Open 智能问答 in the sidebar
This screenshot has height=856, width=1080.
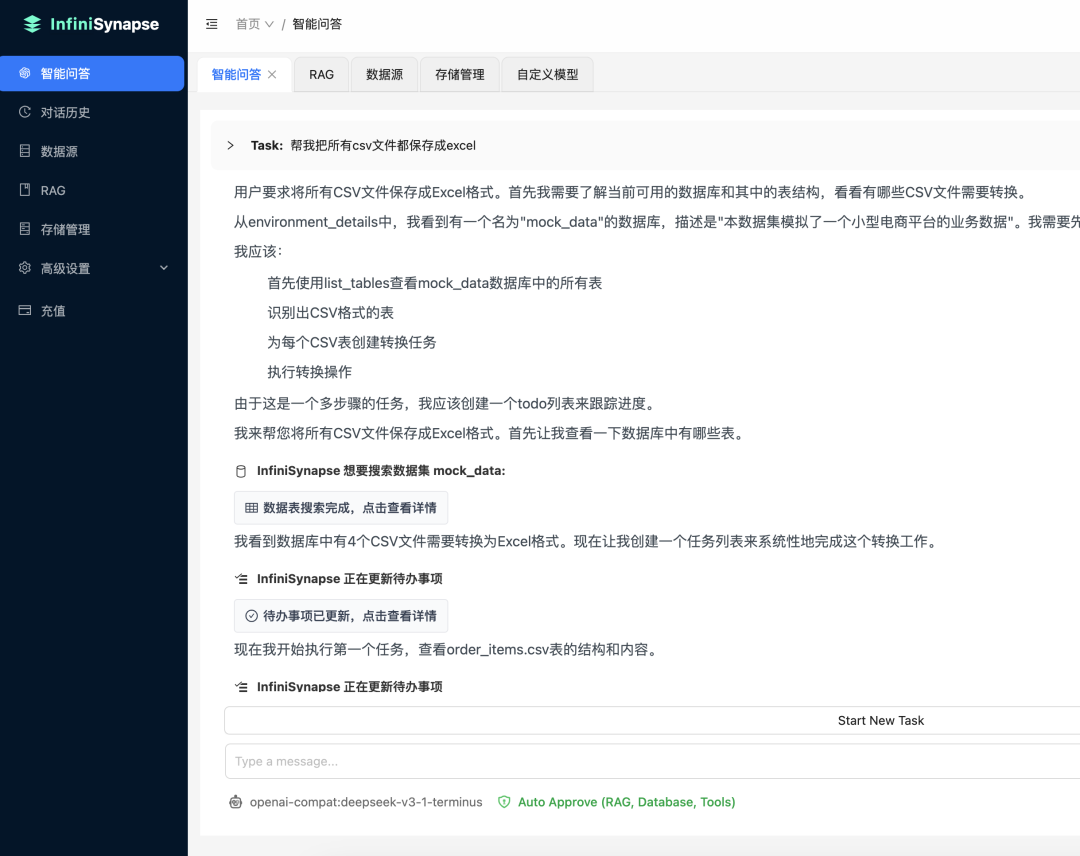[x=92, y=73]
